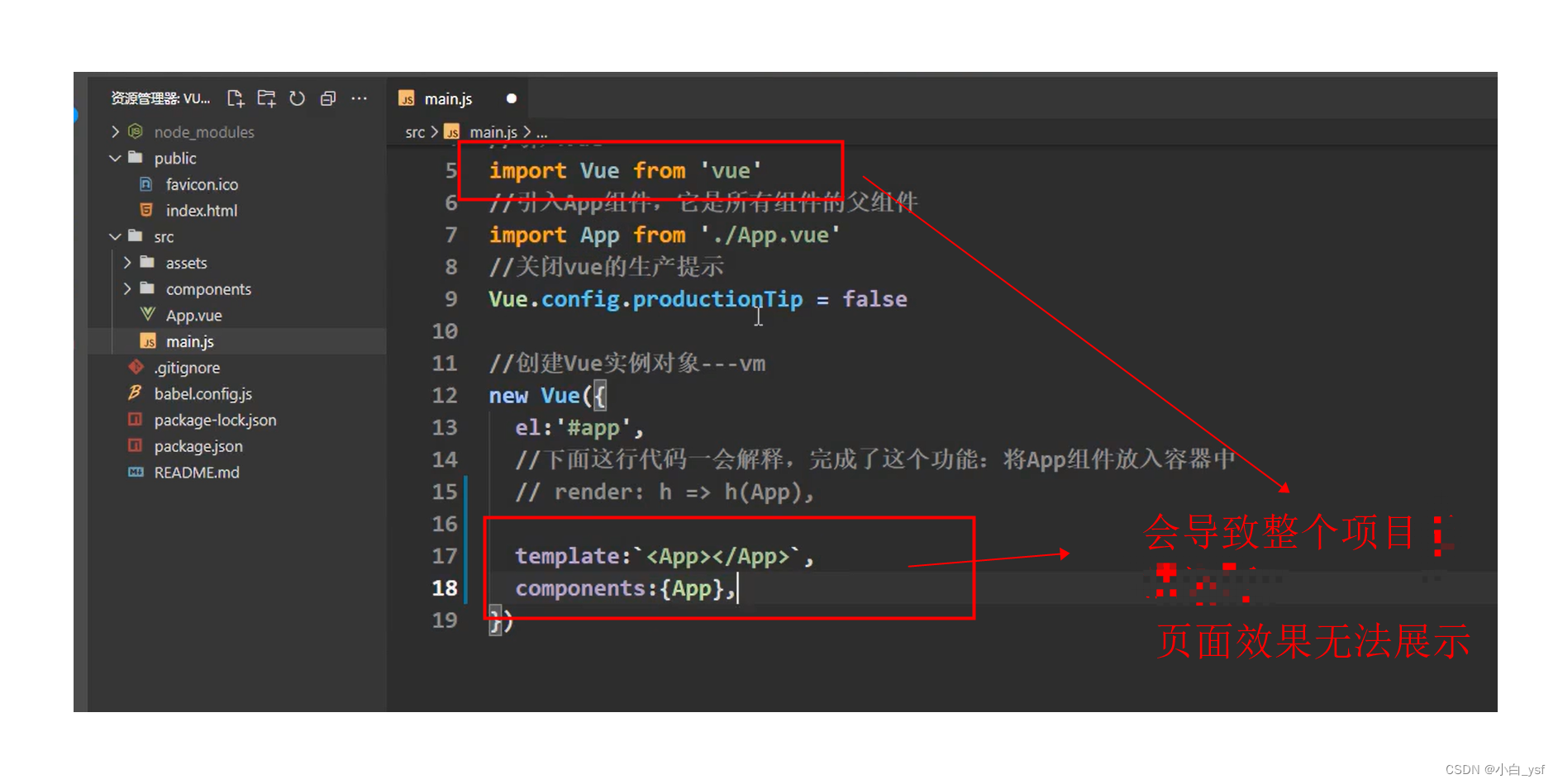Image resolution: width=1558 pixels, height=784 pixels.
Task: Click the Vue logo icon beside App.vue
Action: (x=148, y=314)
